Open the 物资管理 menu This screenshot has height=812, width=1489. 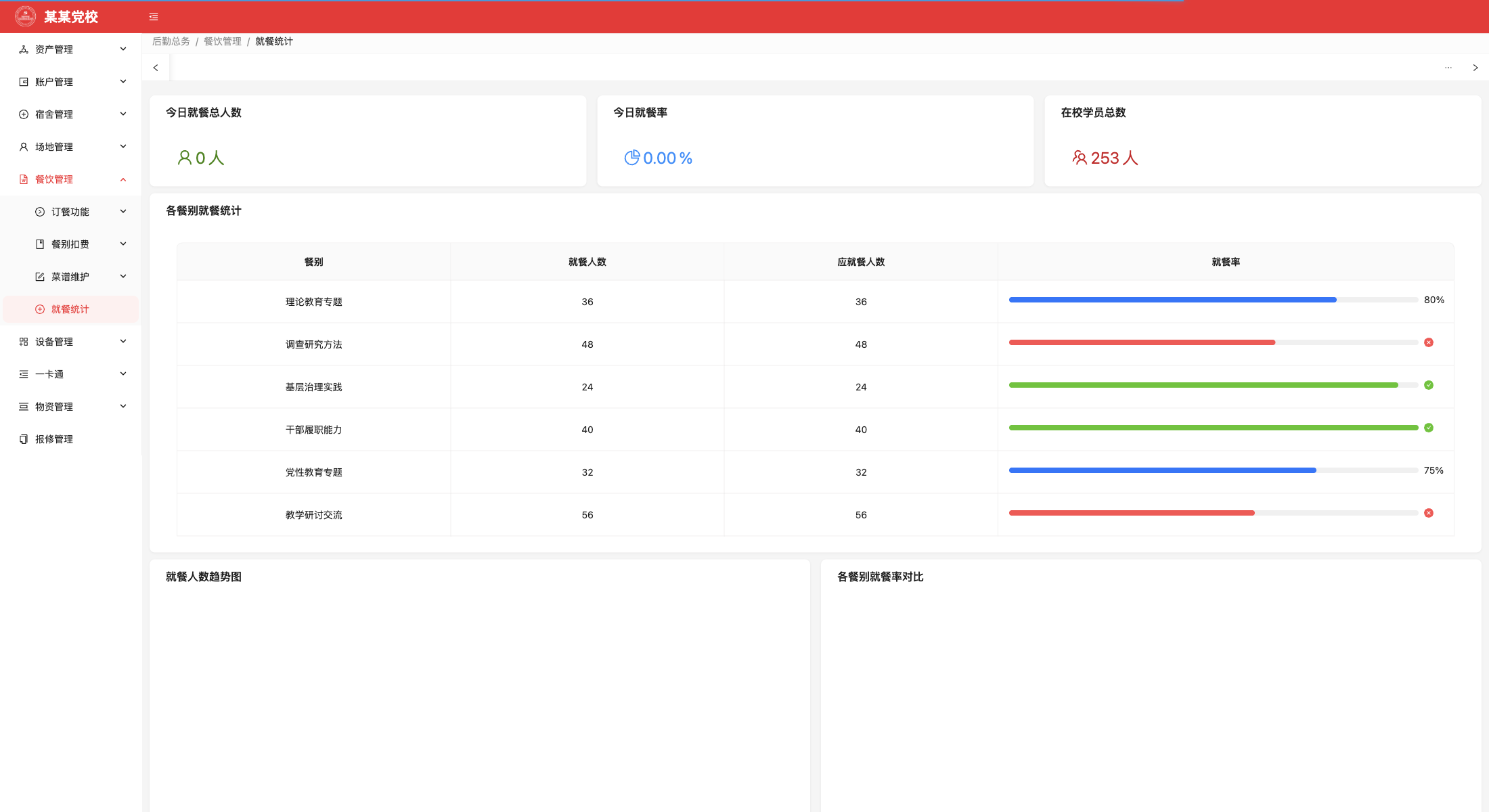coord(71,407)
